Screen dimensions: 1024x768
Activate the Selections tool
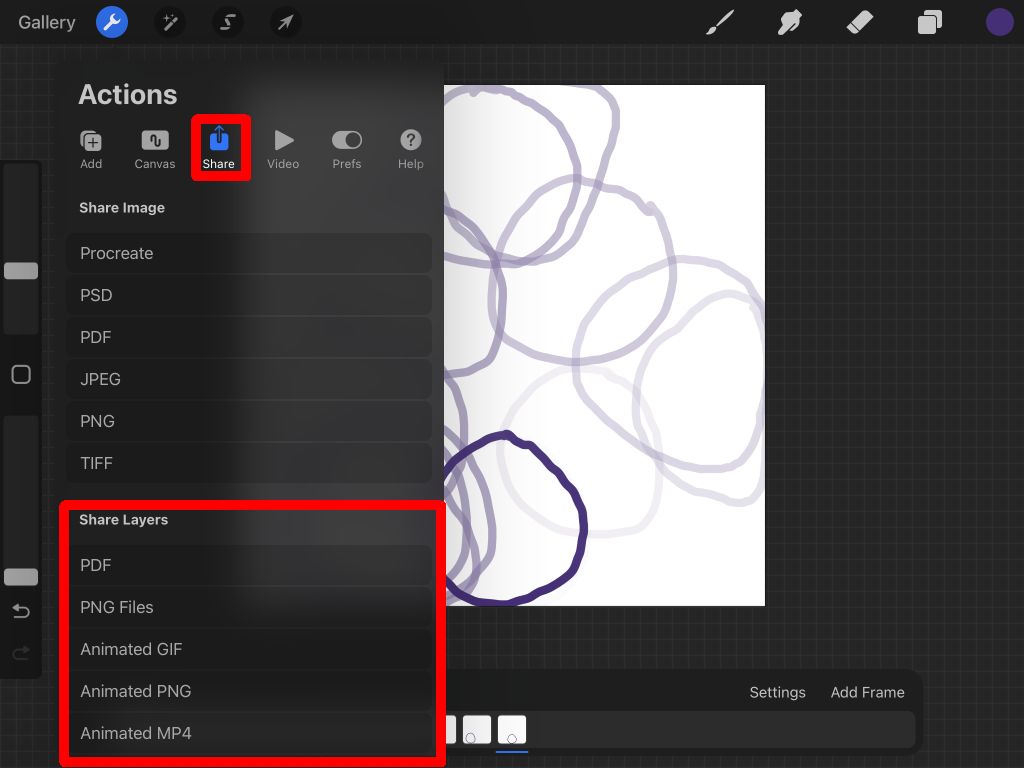(x=227, y=22)
